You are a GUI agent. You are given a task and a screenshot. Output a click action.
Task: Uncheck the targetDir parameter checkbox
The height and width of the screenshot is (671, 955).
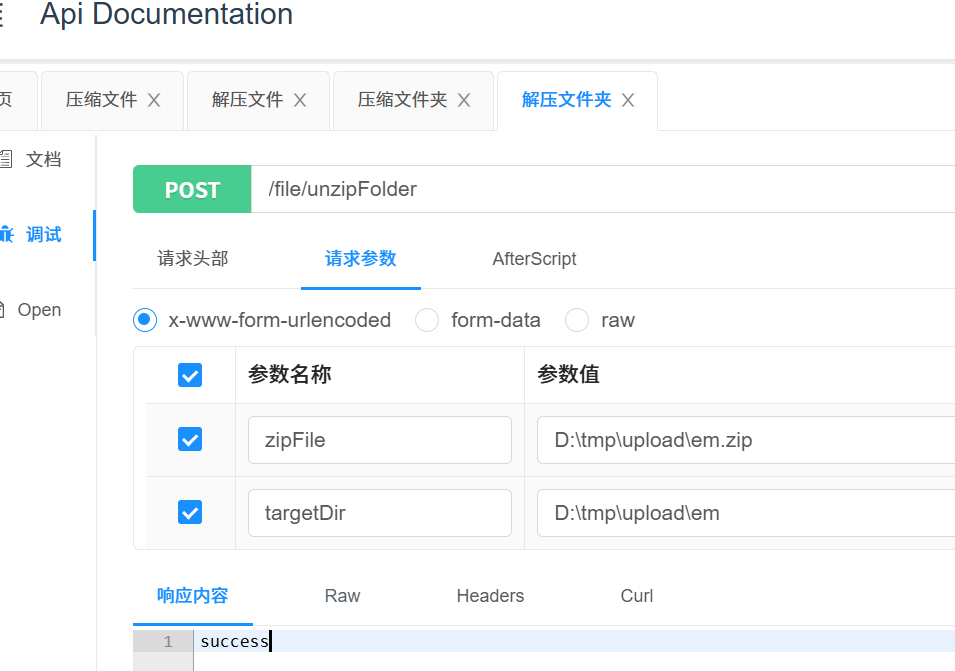click(x=190, y=512)
